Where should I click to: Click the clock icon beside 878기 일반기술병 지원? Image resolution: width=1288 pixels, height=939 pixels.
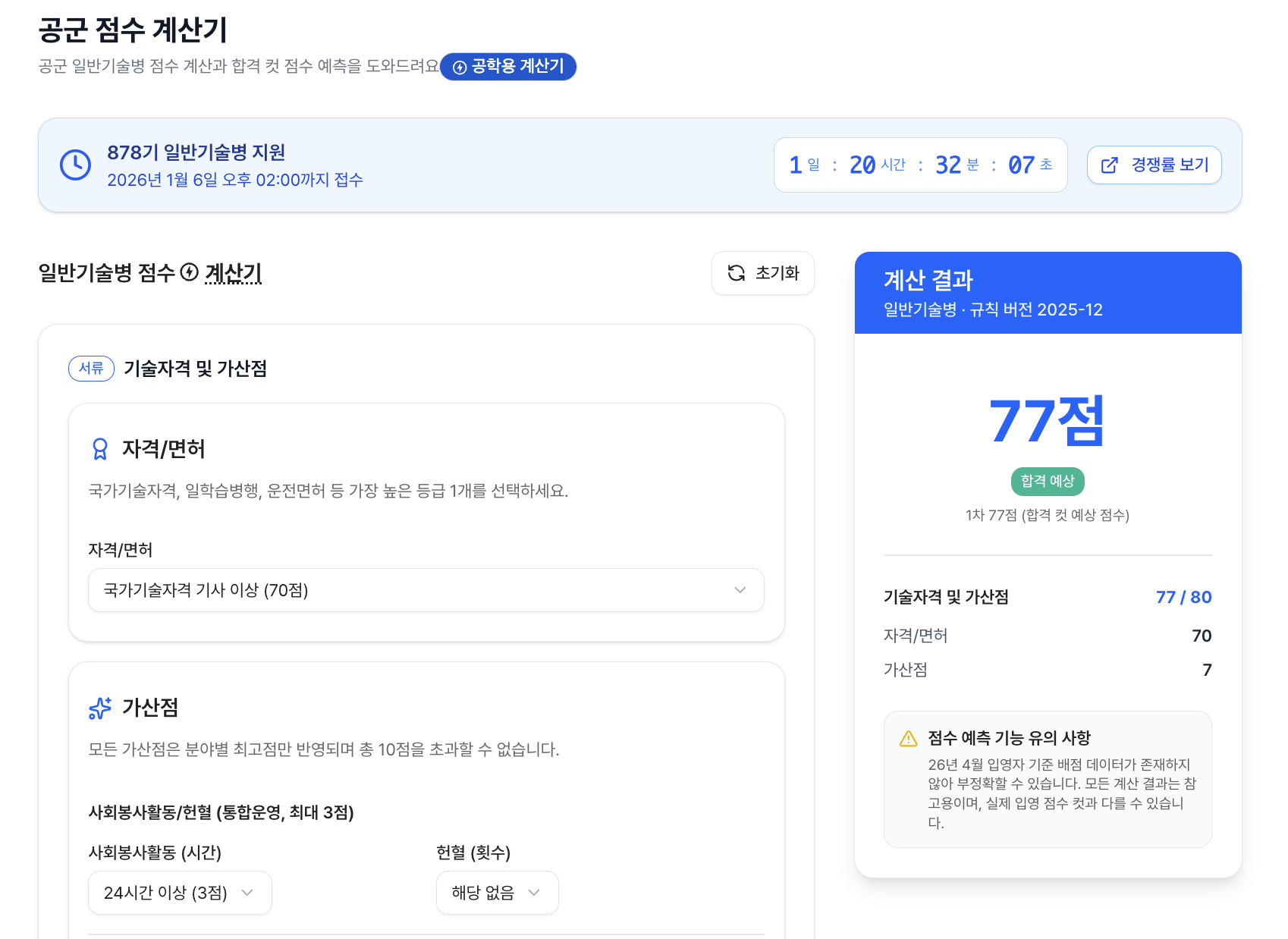75,165
